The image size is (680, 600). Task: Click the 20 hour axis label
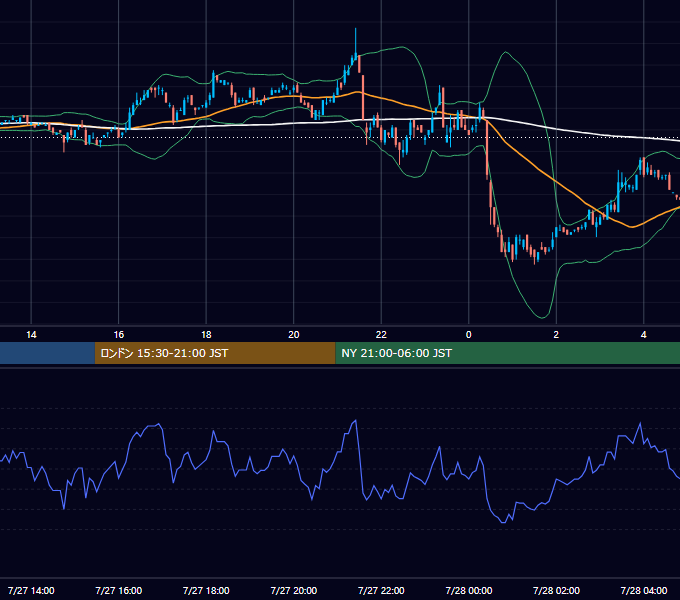pyautogui.click(x=294, y=335)
